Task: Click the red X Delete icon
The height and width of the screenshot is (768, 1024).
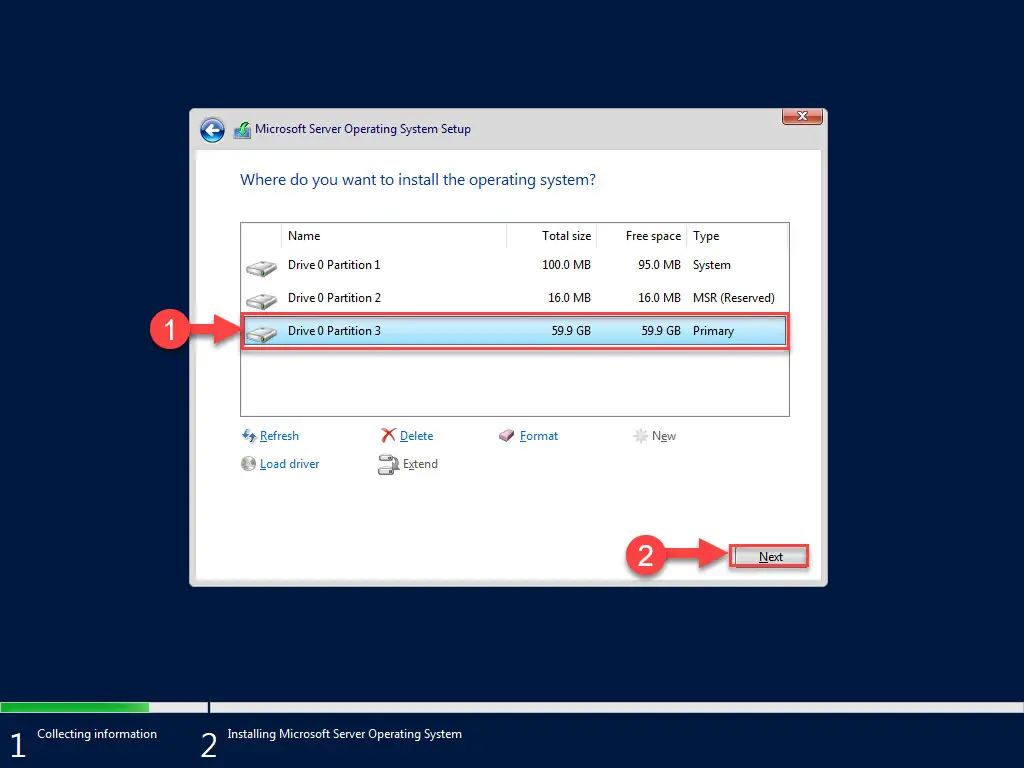Action: tap(391, 436)
